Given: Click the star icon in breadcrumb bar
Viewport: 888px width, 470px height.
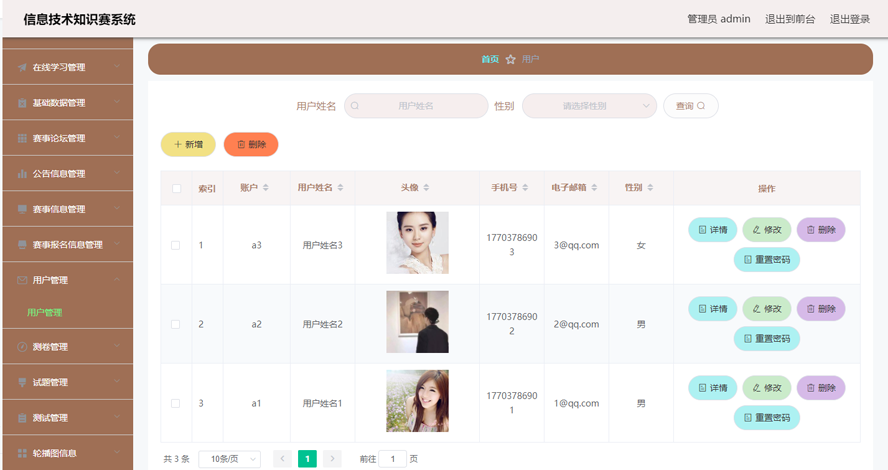Looking at the screenshot, I should 510,59.
